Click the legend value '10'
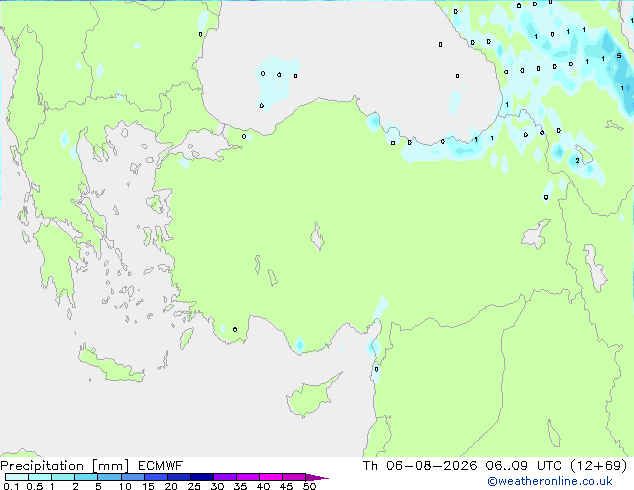Screen dimensions: 634x490 (x=125, y=486)
